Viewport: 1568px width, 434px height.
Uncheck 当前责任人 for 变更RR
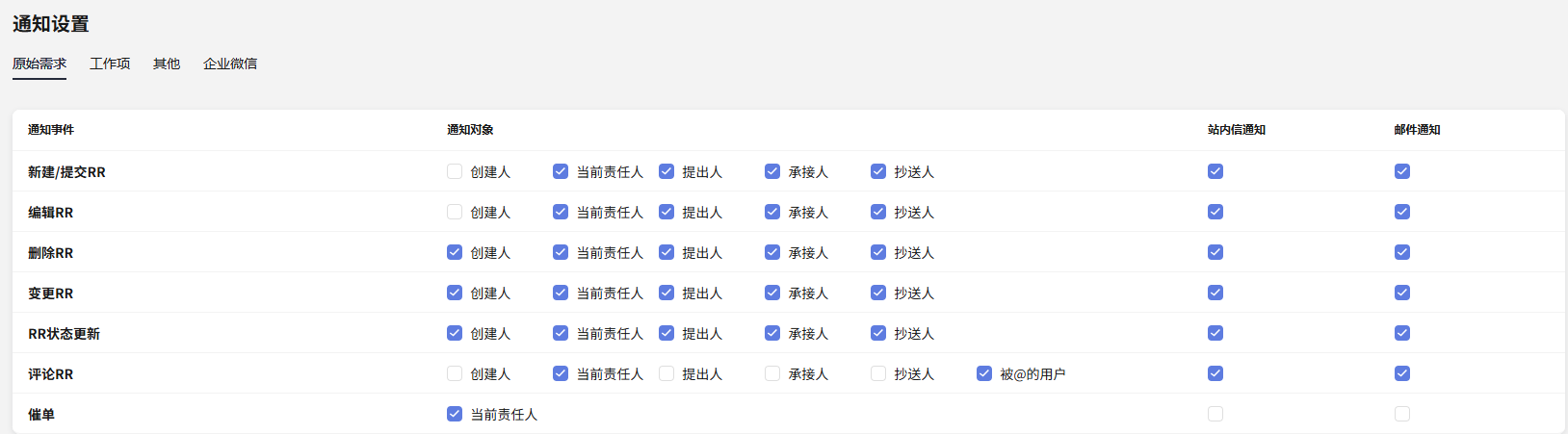tap(561, 293)
